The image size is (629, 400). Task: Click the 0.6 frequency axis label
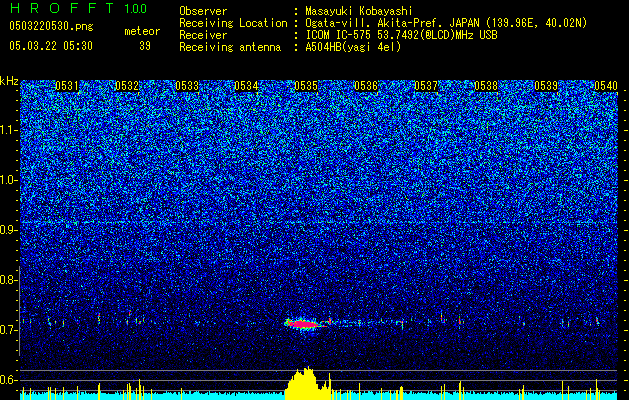coord(8,380)
